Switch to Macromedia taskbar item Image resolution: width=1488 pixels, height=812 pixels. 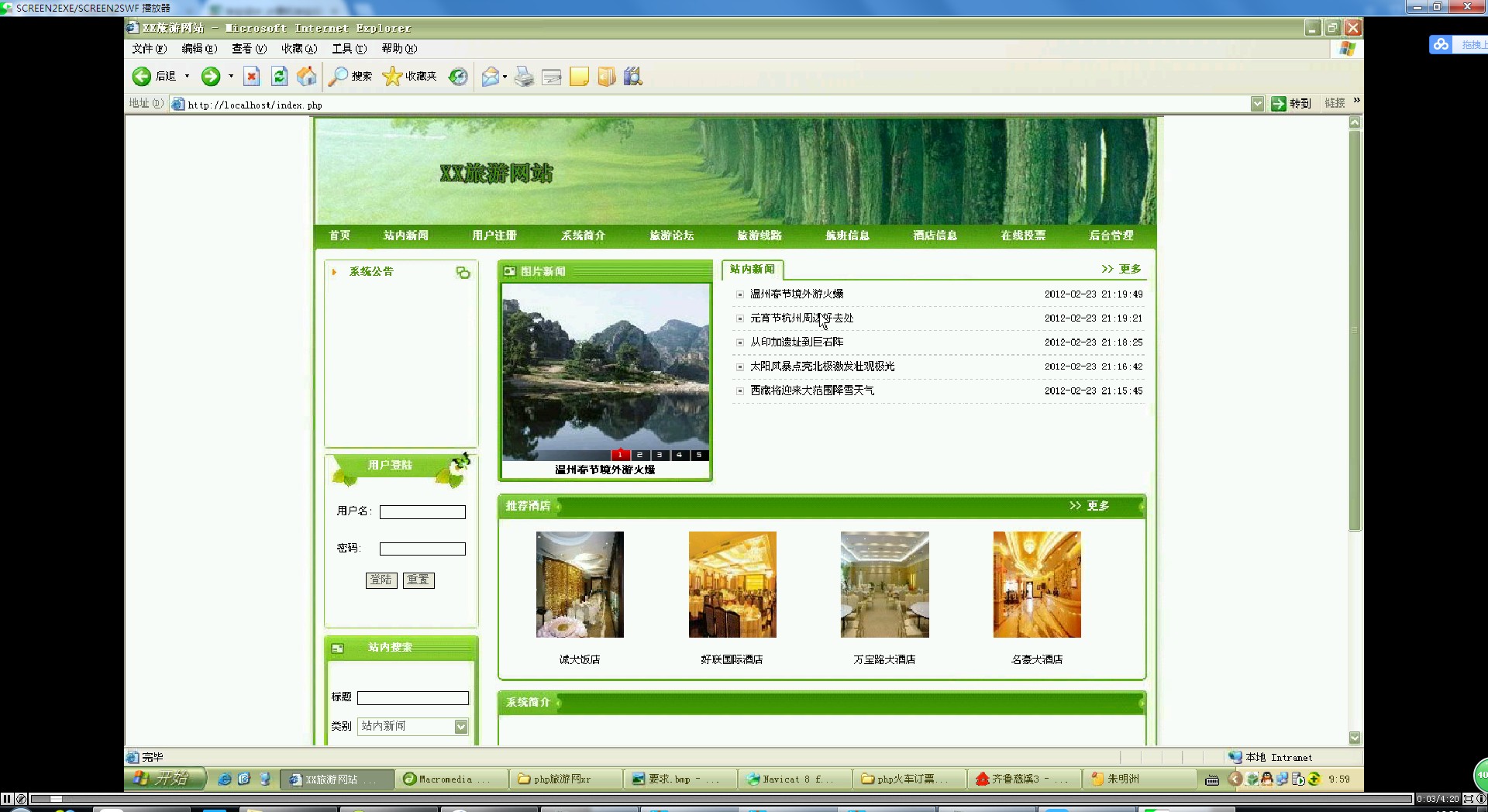click(451, 779)
